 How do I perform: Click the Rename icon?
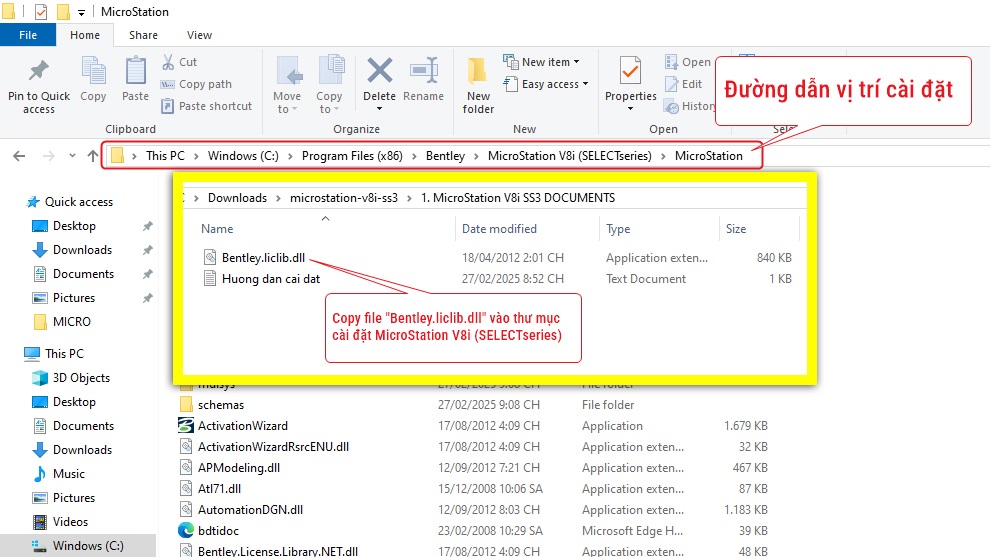pos(424,71)
